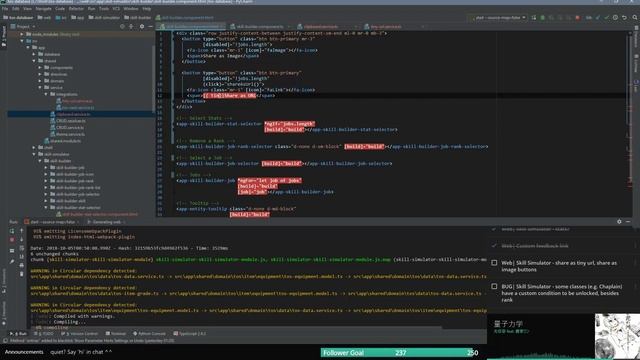
Task: Click the Search Everywhere magnifier icon
Action: 635,18
